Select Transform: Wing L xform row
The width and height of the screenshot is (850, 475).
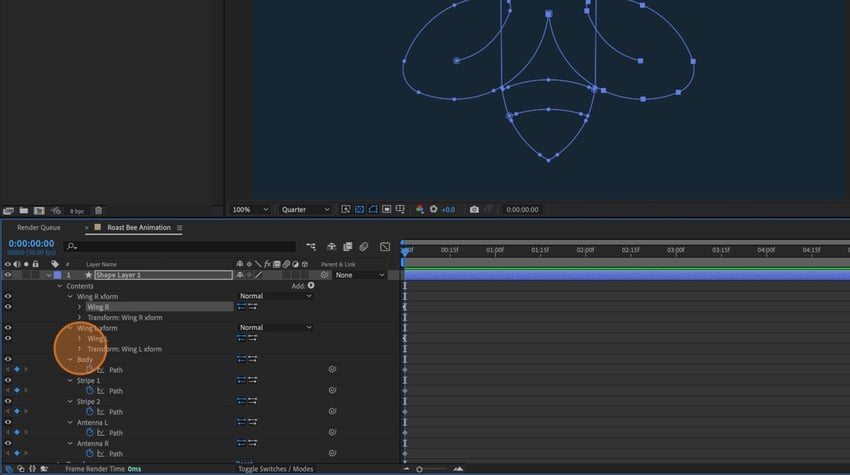125,349
